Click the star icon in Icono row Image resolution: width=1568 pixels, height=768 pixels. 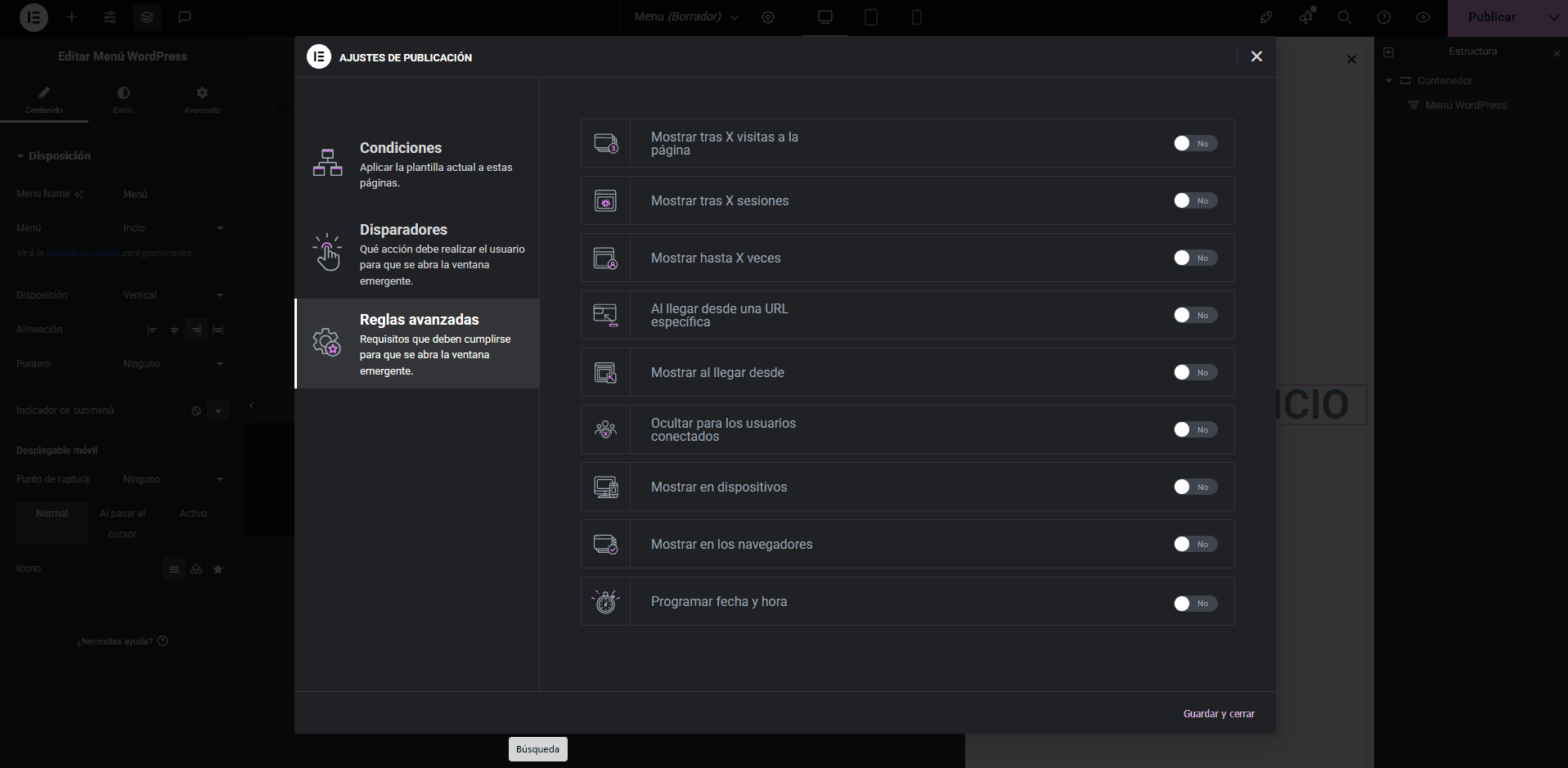pos(218,569)
